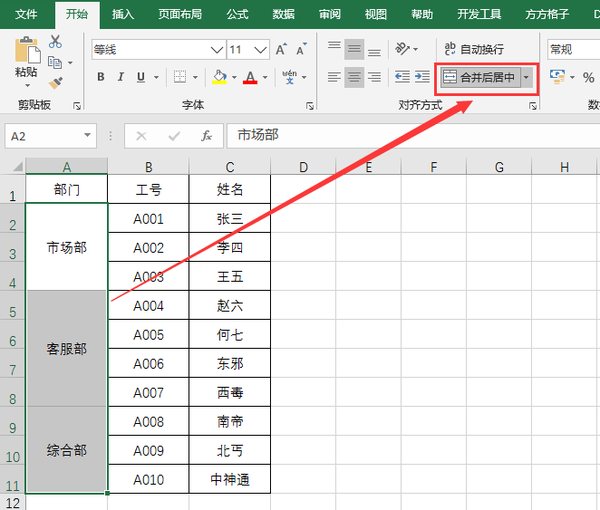Switch to the 方方格子 tab
The image size is (600, 510).
pos(547,15)
